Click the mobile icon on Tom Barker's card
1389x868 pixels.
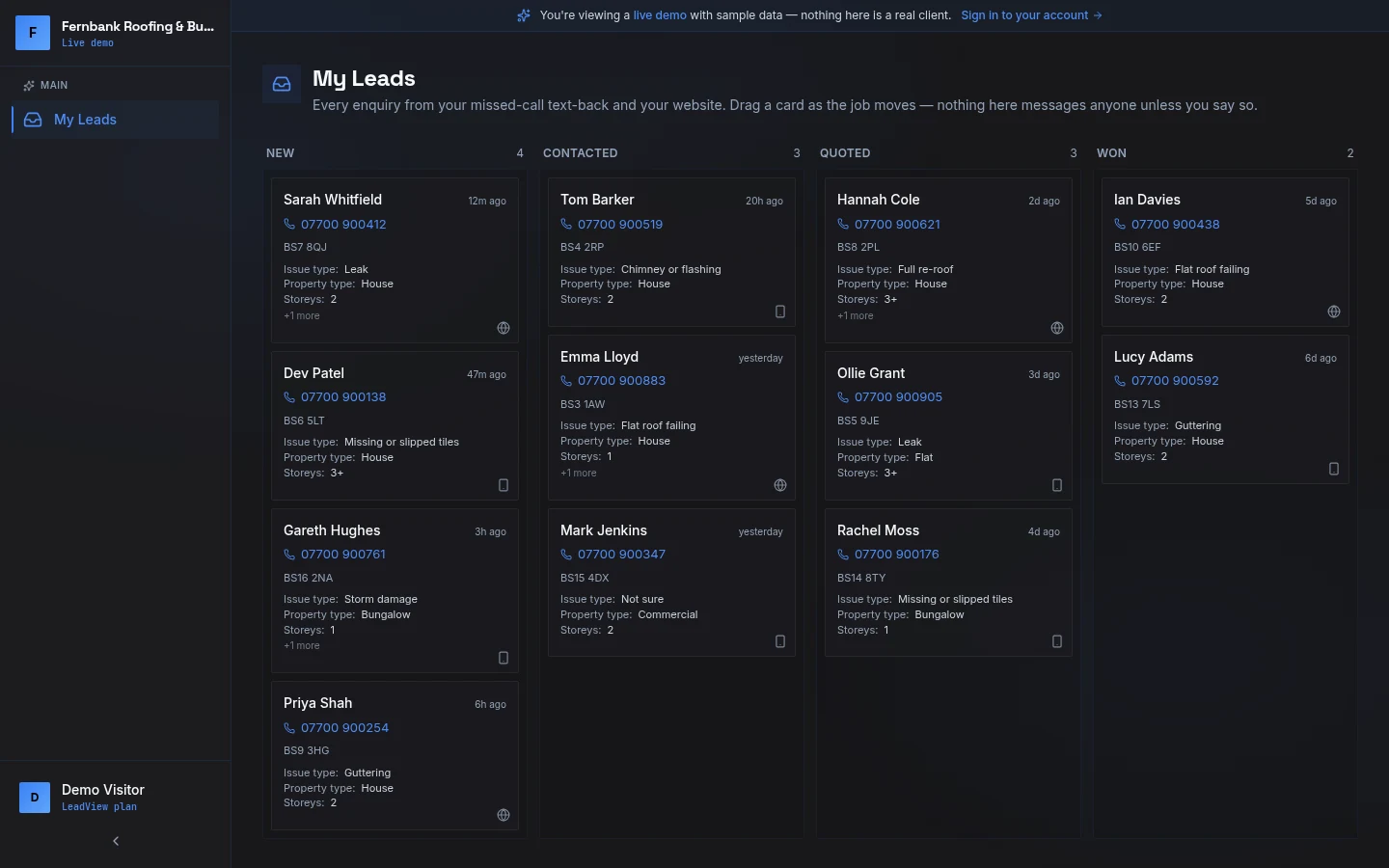coord(780,312)
